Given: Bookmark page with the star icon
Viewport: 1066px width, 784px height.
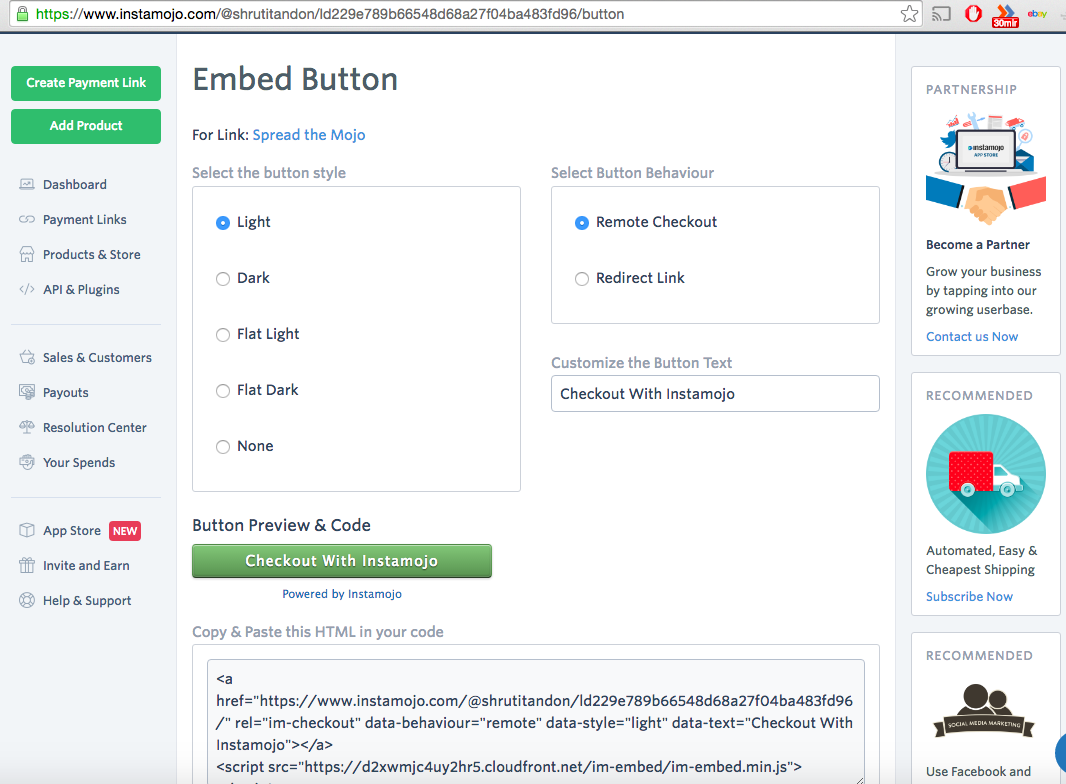Looking at the screenshot, I should click(x=909, y=14).
